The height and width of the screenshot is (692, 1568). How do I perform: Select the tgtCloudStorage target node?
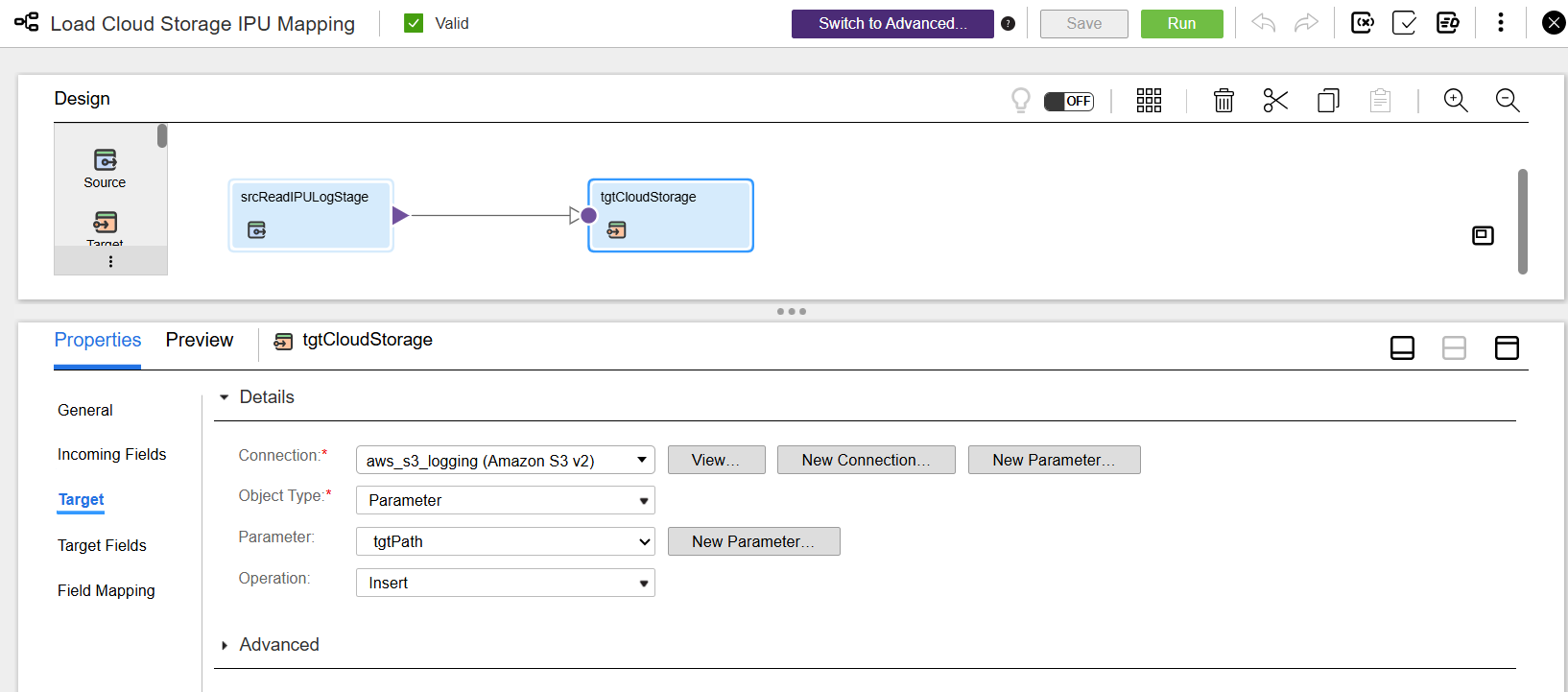coord(670,215)
